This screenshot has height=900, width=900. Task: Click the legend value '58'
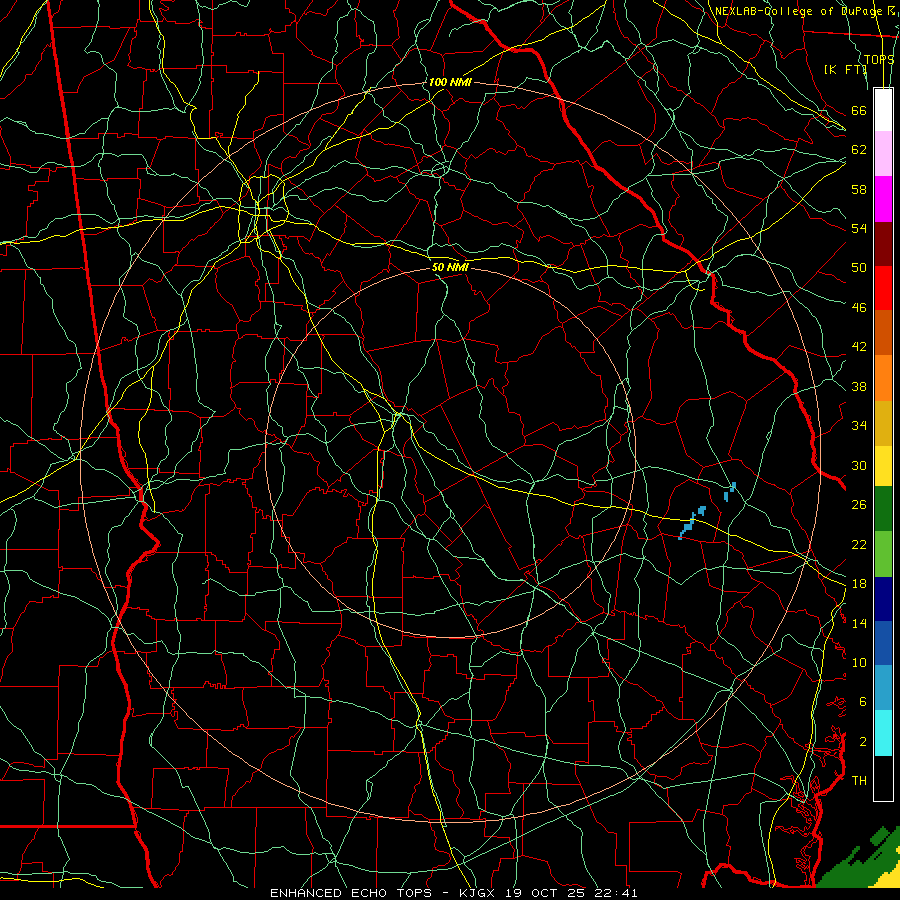click(859, 189)
